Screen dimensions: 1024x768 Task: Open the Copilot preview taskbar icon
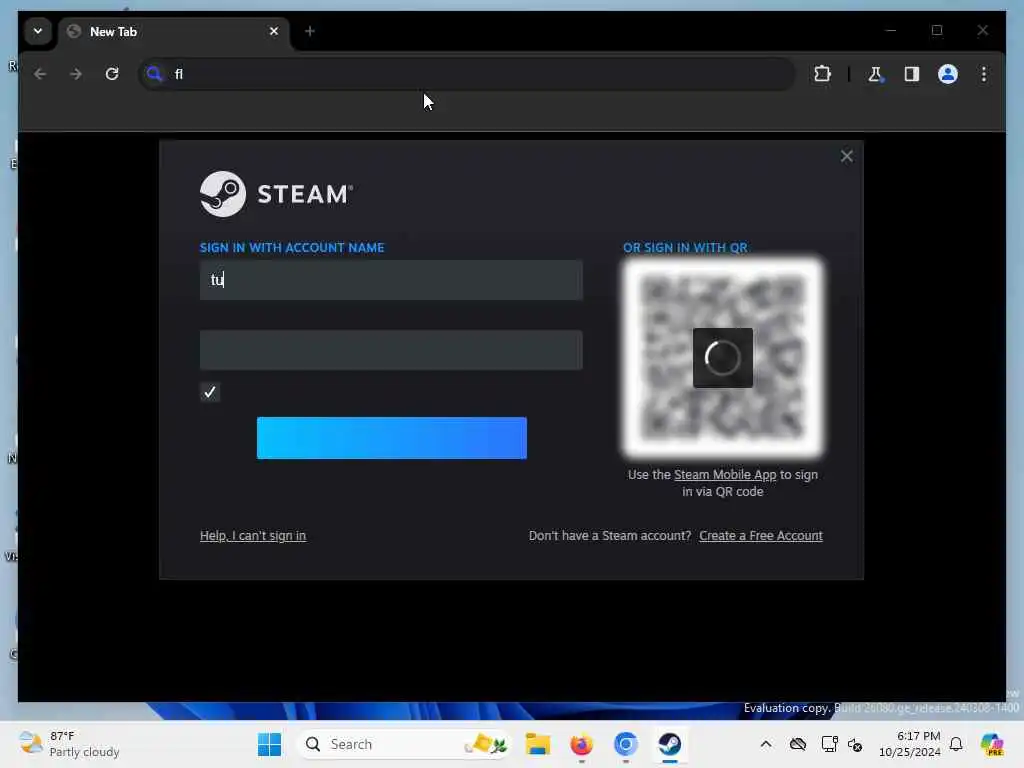pos(992,744)
